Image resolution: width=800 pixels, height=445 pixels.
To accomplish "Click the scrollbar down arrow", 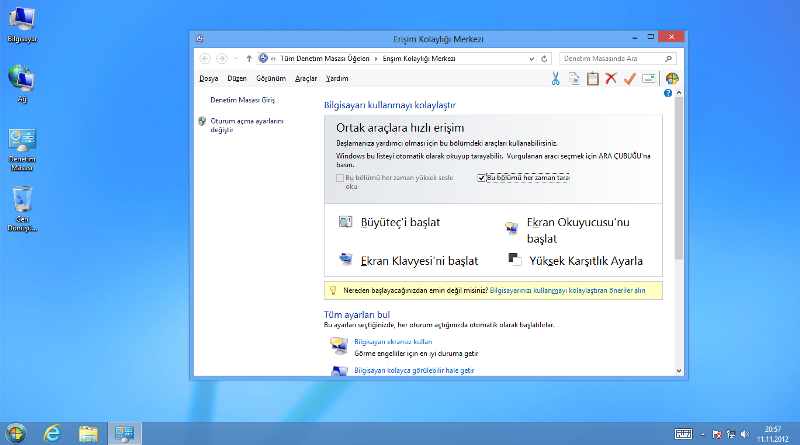I will pyautogui.click(x=679, y=371).
